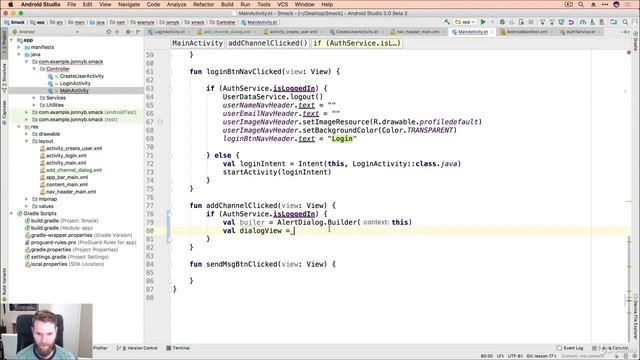Open the Navigate menu
640x360 pixels.
tap(129, 4)
